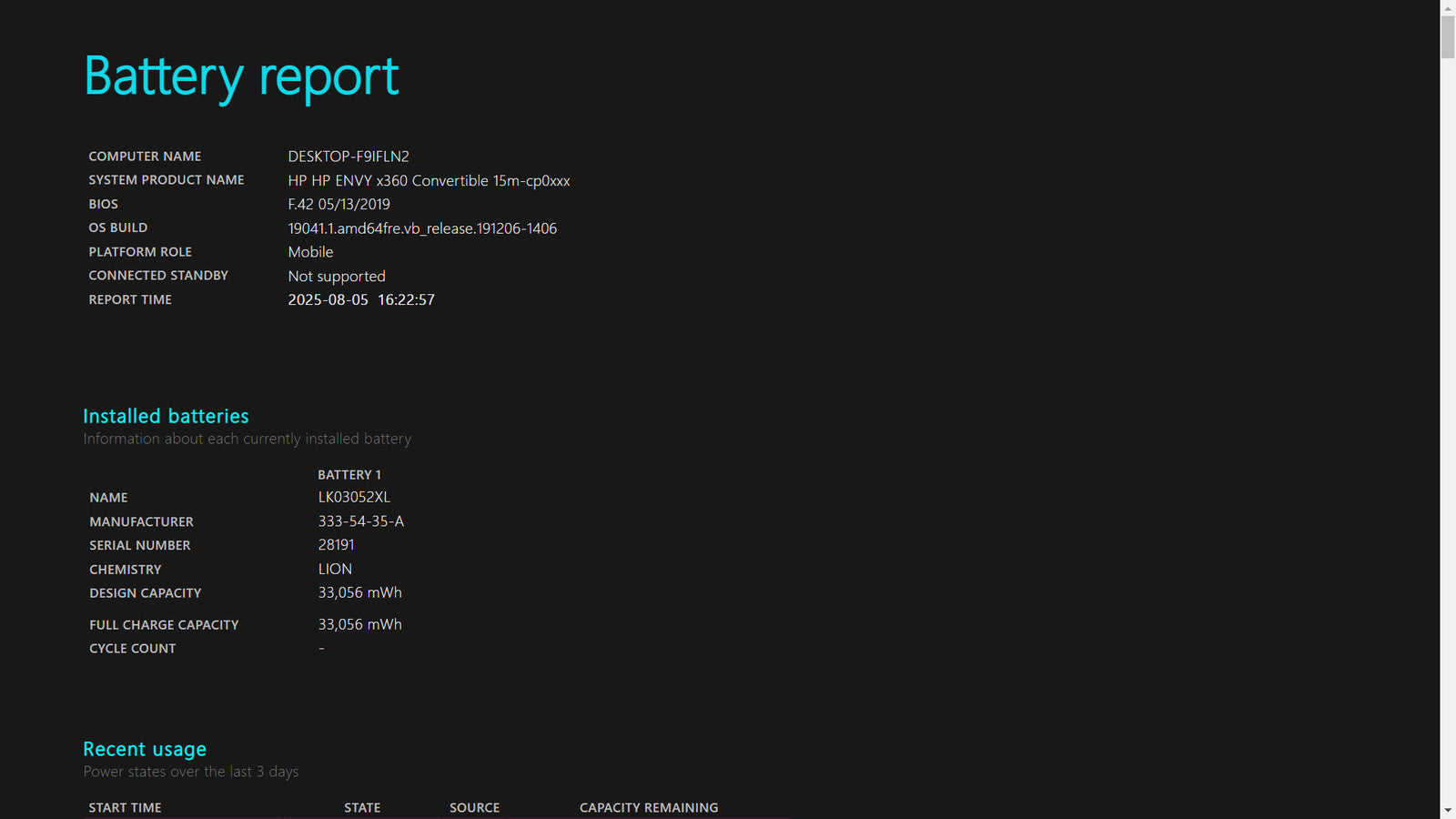Select the 28191 serial number

point(337,544)
